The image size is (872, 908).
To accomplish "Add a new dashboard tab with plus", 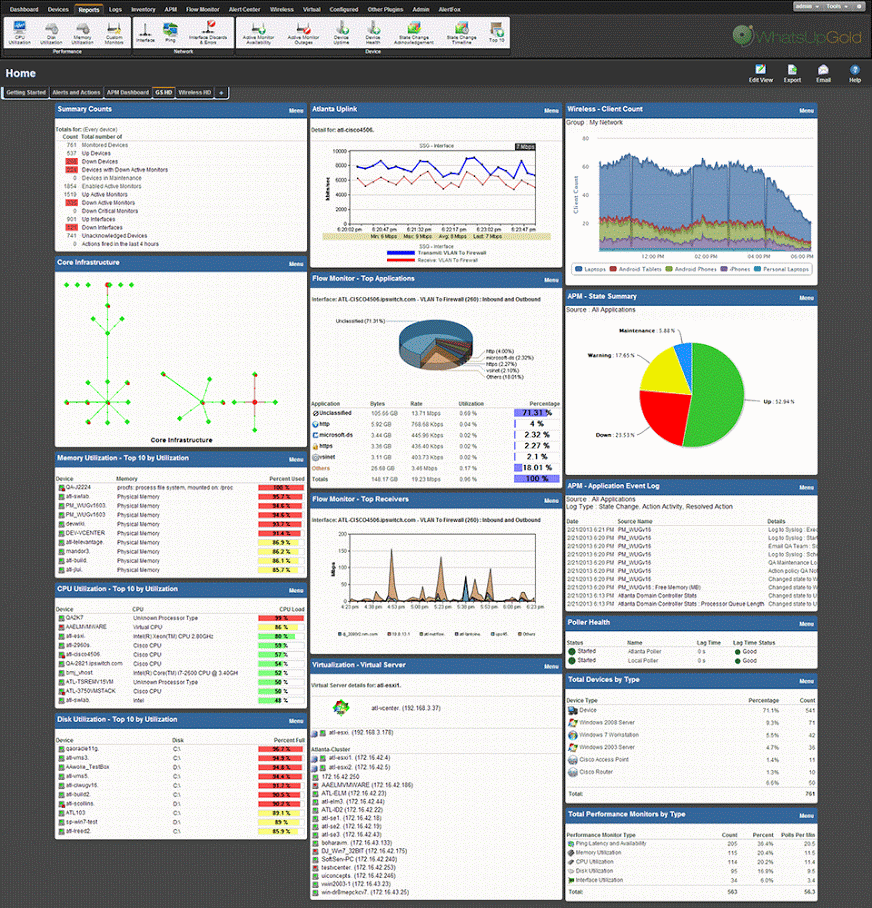I will coord(221,93).
